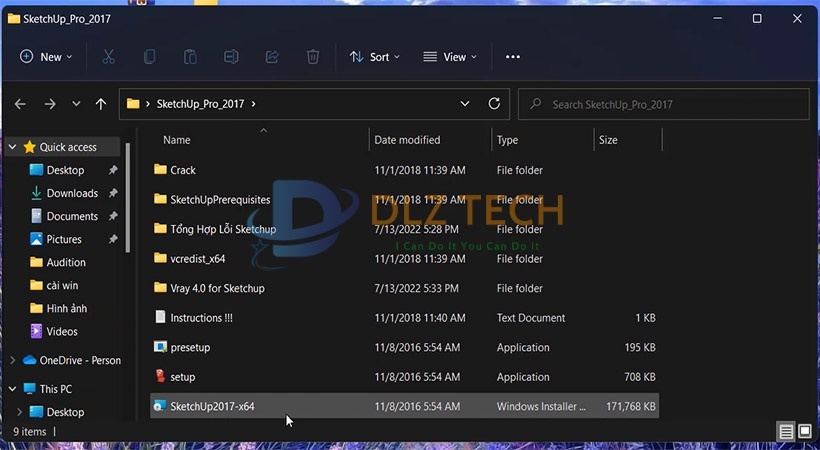Select the SketchUp2017-x64 installer file
Screen dimensions: 820x450
tap(212, 406)
